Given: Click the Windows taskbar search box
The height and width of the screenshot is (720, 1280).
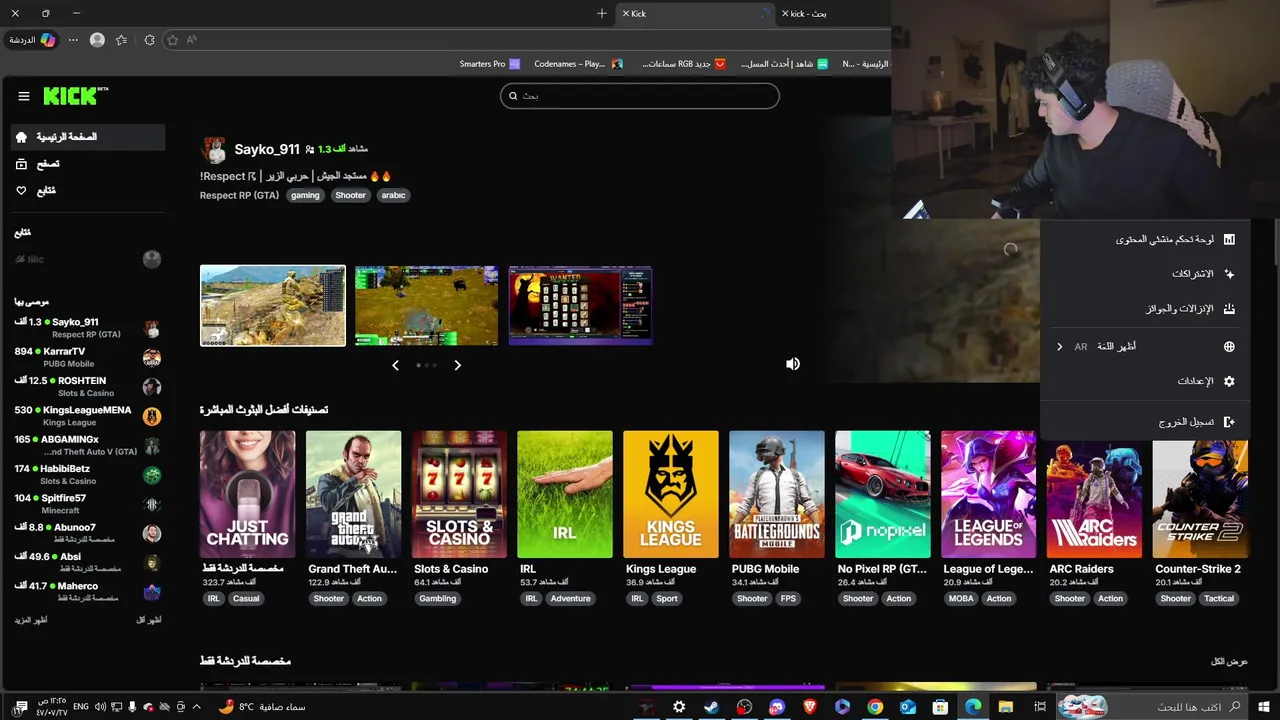Looking at the screenshot, I should click(1152, 707).
